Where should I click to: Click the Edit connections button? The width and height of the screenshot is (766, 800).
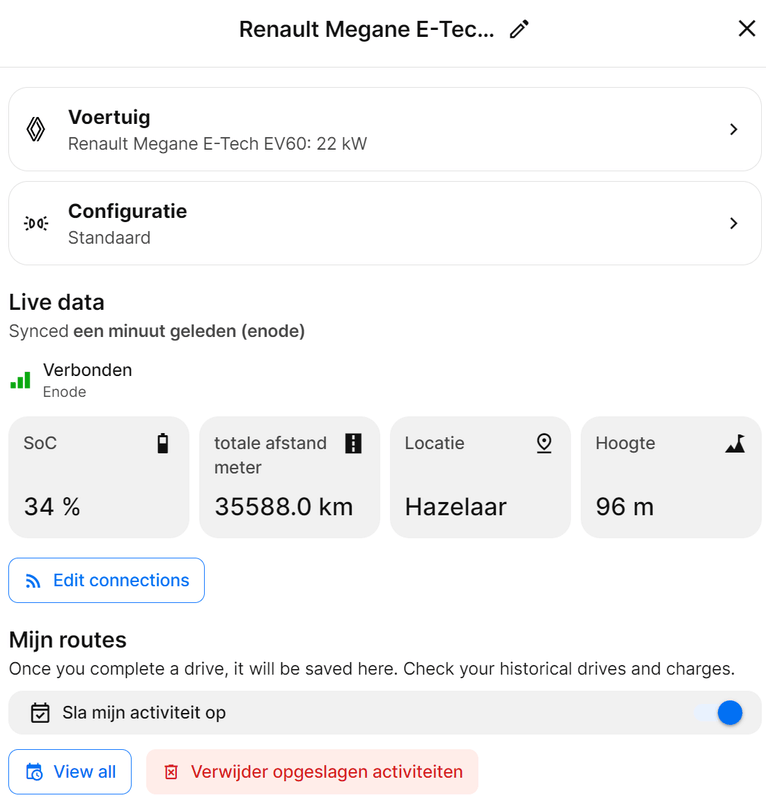point(106,580)
